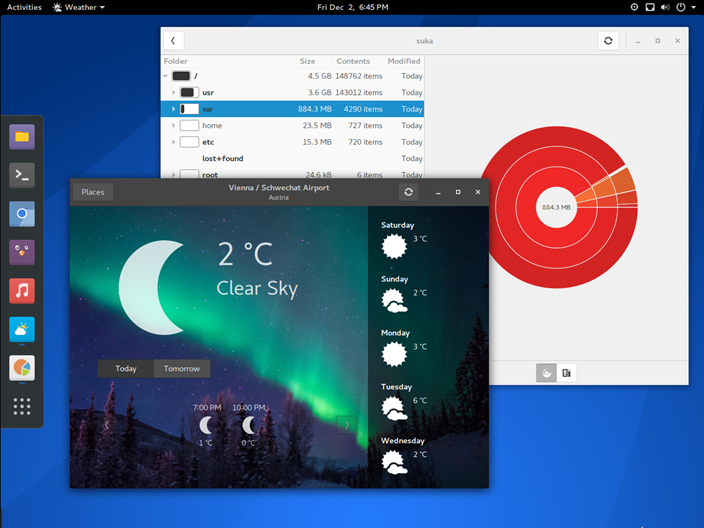Expand the root folder row
Image resolution: width=704 pixels, height=528 pixels.
(173, 175)
